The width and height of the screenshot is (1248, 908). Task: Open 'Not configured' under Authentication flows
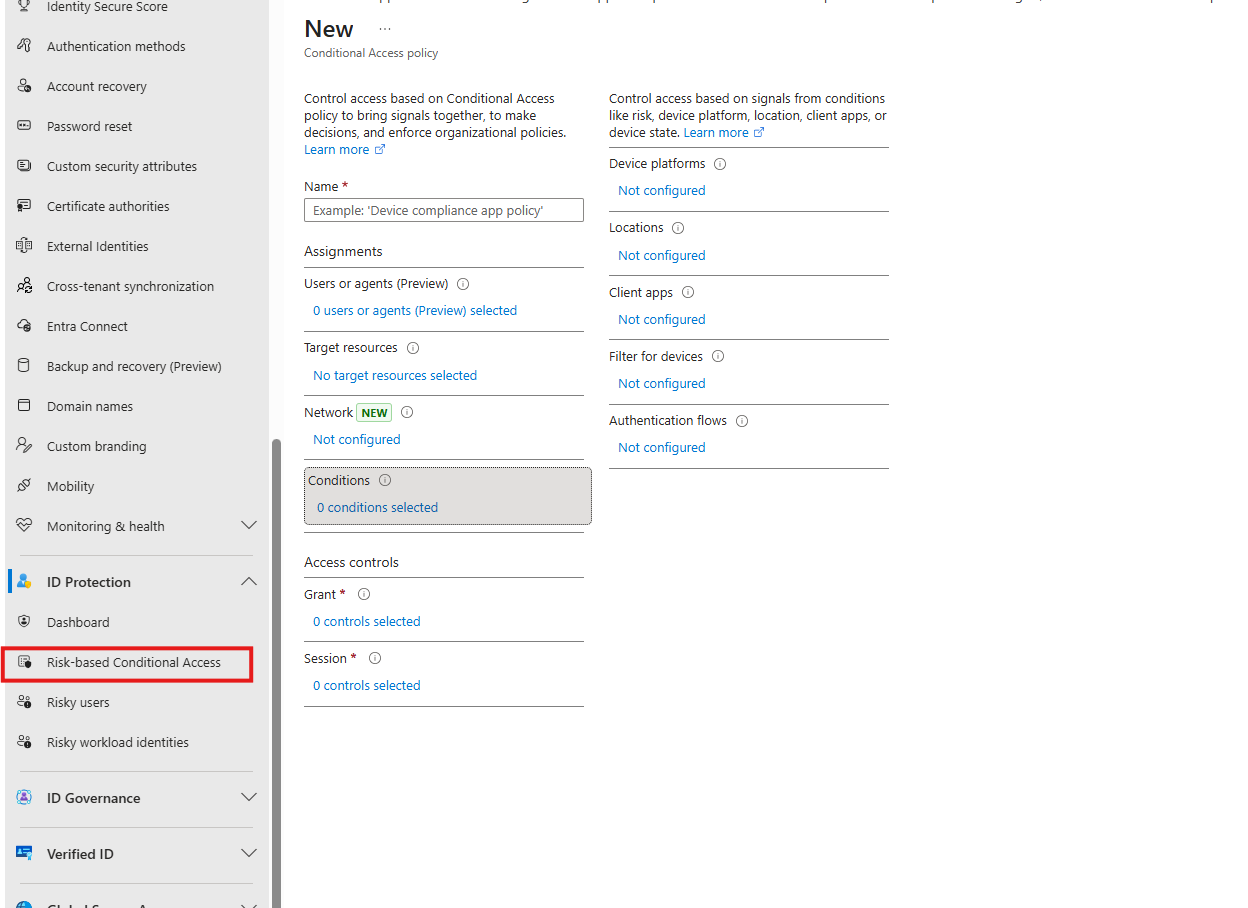(x=661, y=448)
